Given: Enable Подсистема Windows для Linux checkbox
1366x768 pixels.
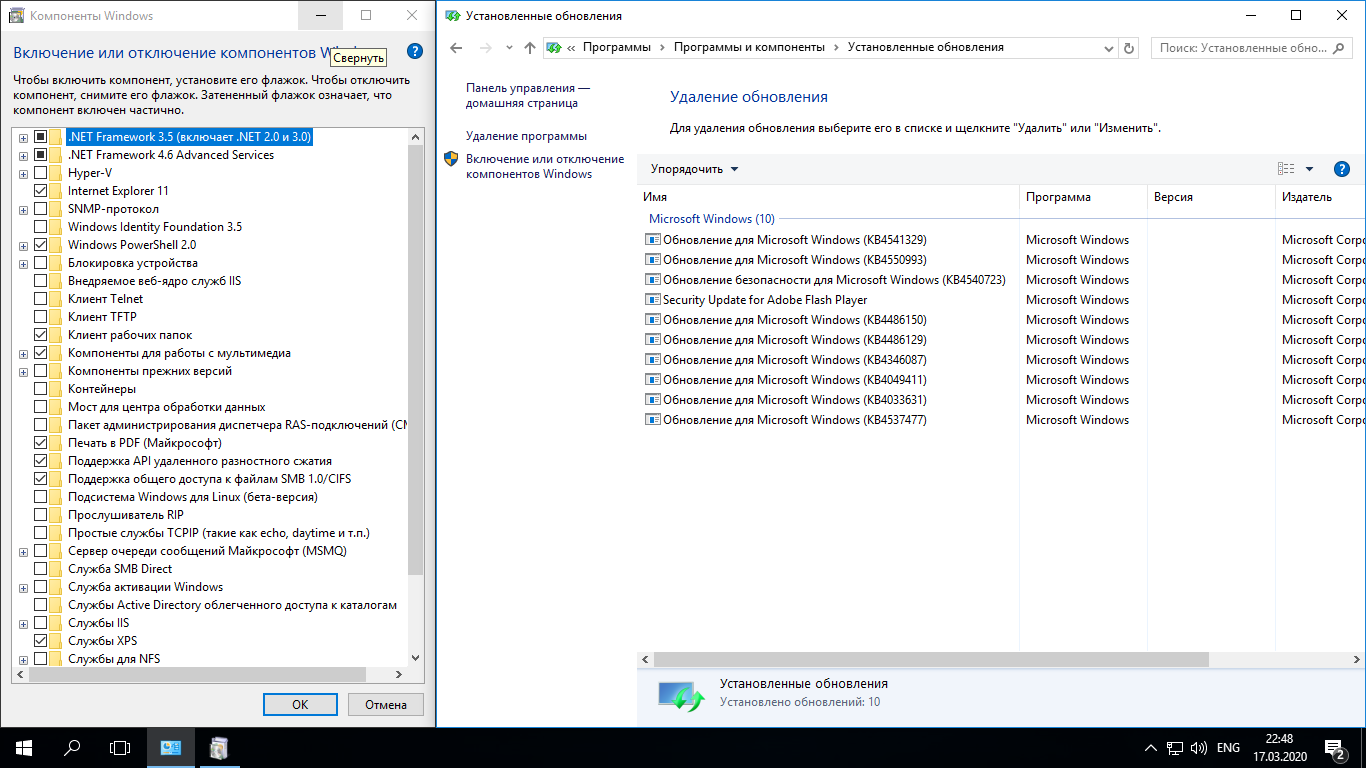Looking at the screenshot, I should pos(40,497).
